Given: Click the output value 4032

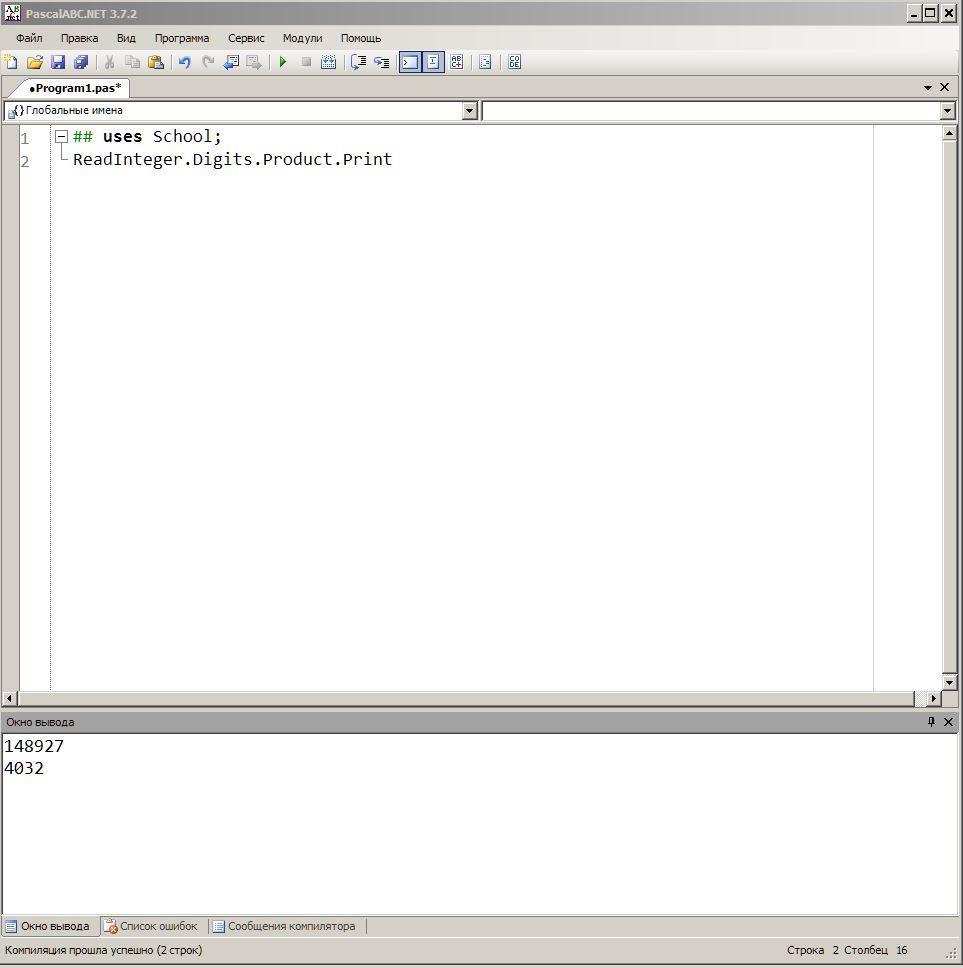Looking at the screenshot, I should point(24,768).
